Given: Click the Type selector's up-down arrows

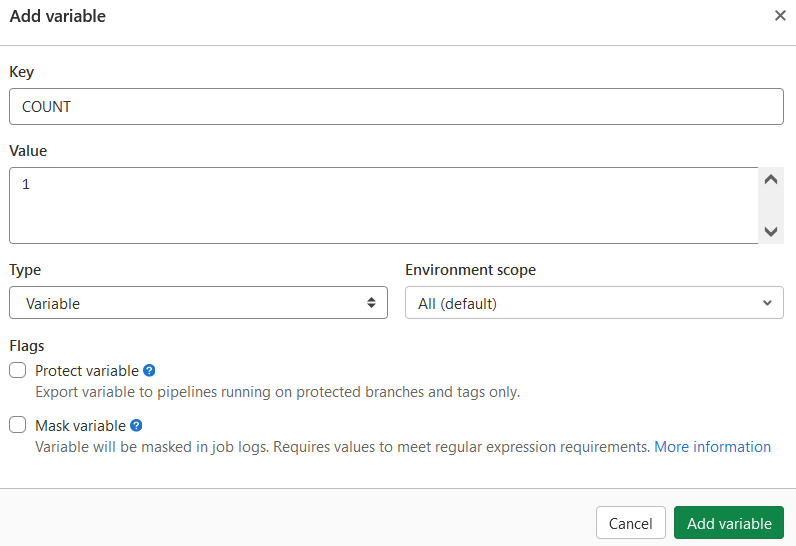Looking at the screenshot, I should (371, 303).
